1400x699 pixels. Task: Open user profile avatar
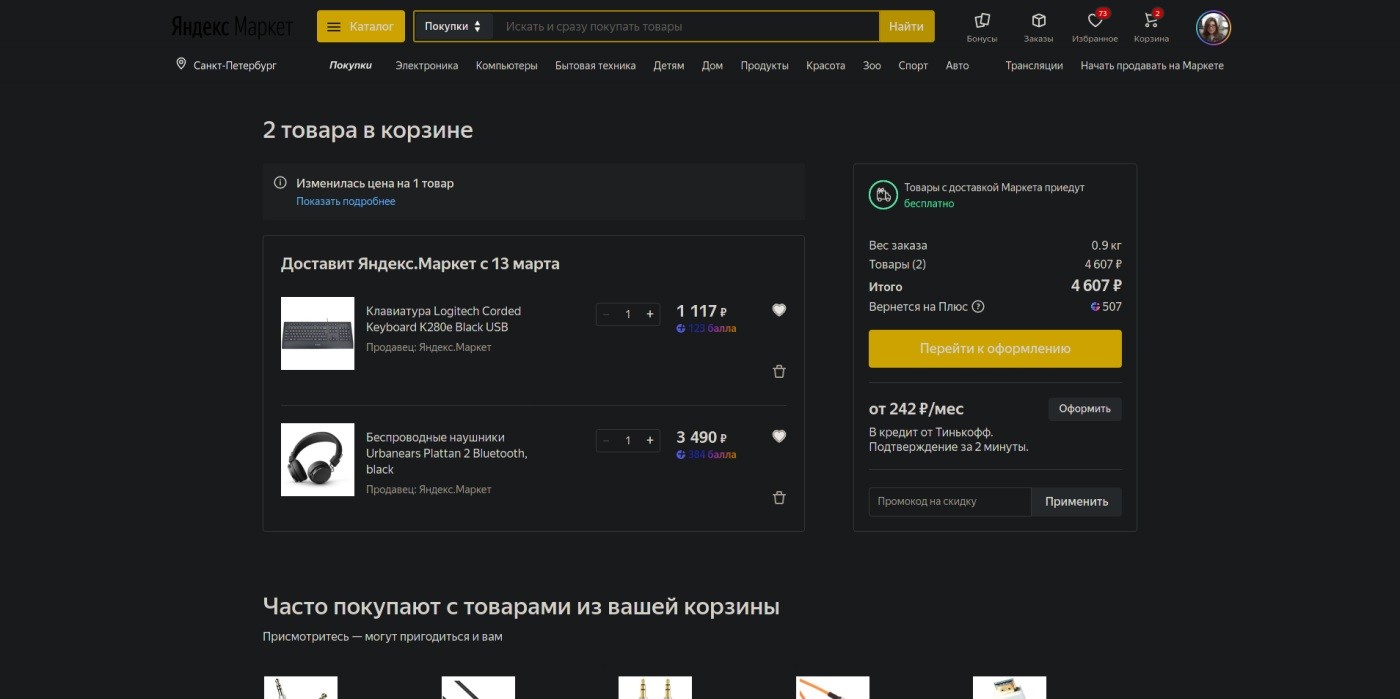pos(1213,28)
